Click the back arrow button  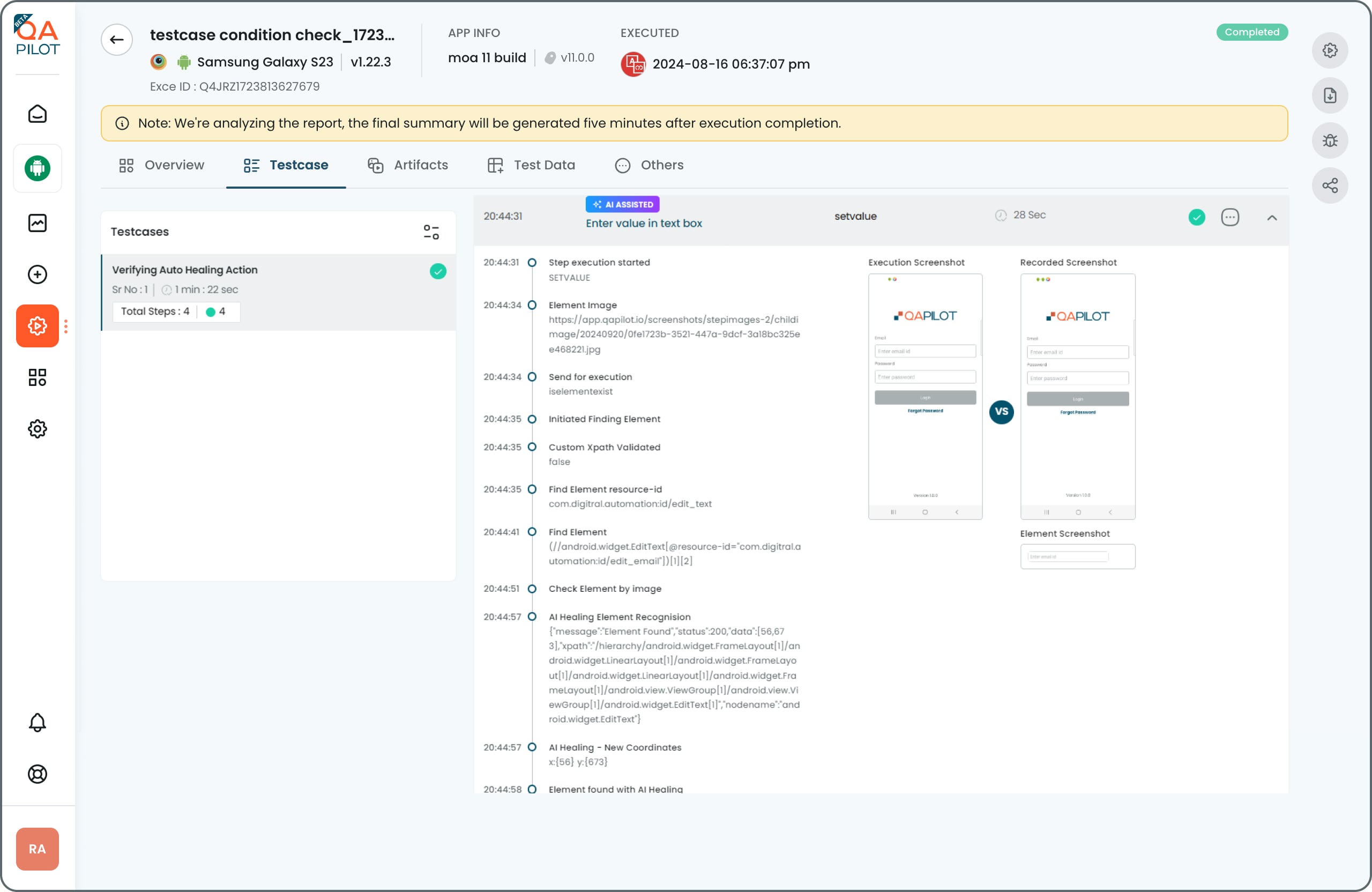[x=116, y=40]
